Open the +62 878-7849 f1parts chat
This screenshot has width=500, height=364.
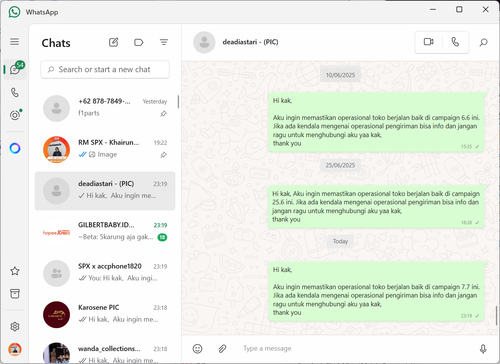(105, 108)
